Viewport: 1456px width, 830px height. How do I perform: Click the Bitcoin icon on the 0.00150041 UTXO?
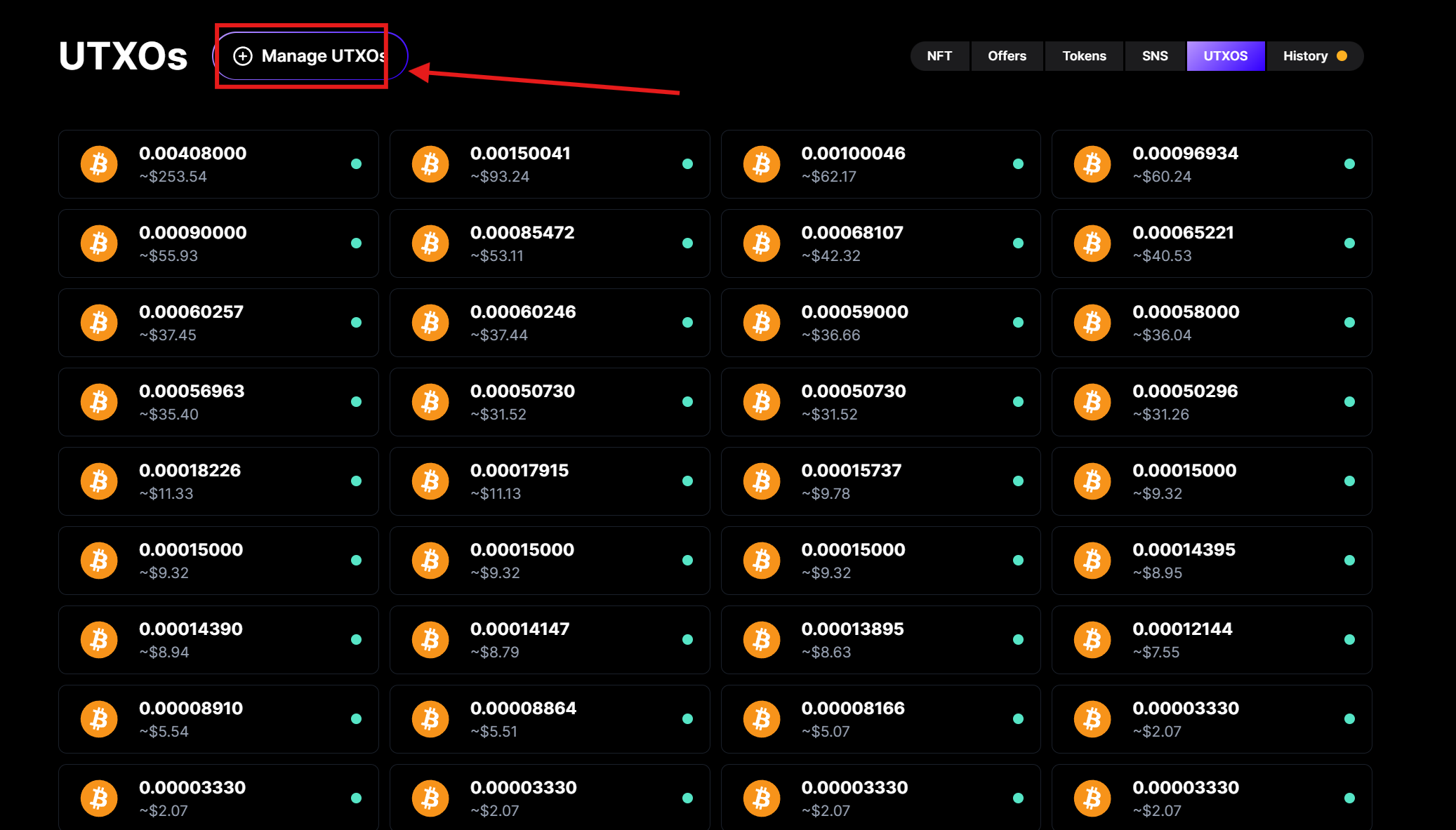click(x=430, y=163)
